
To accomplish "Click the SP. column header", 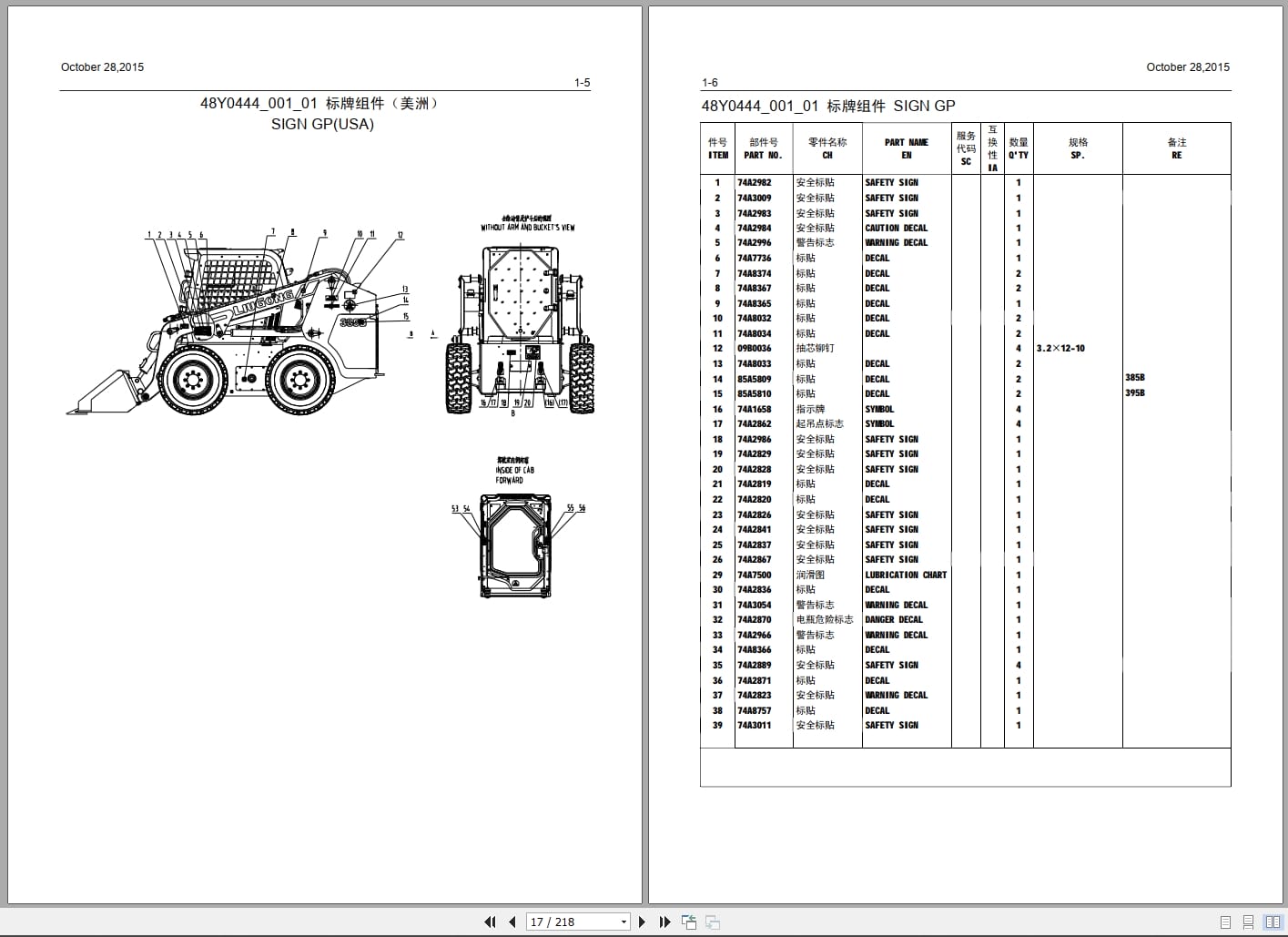I will tap(1078, 148).
